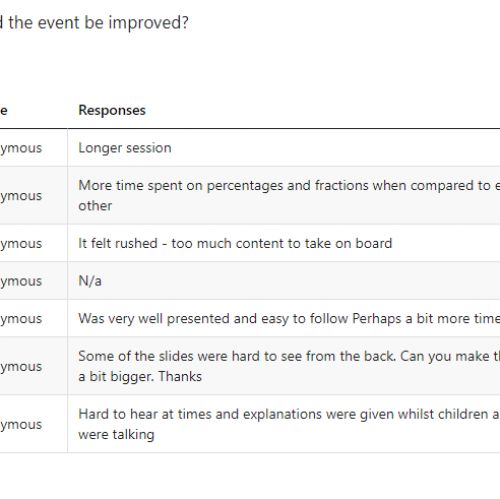Select 'Was very well presented' response

pos(289,318)
